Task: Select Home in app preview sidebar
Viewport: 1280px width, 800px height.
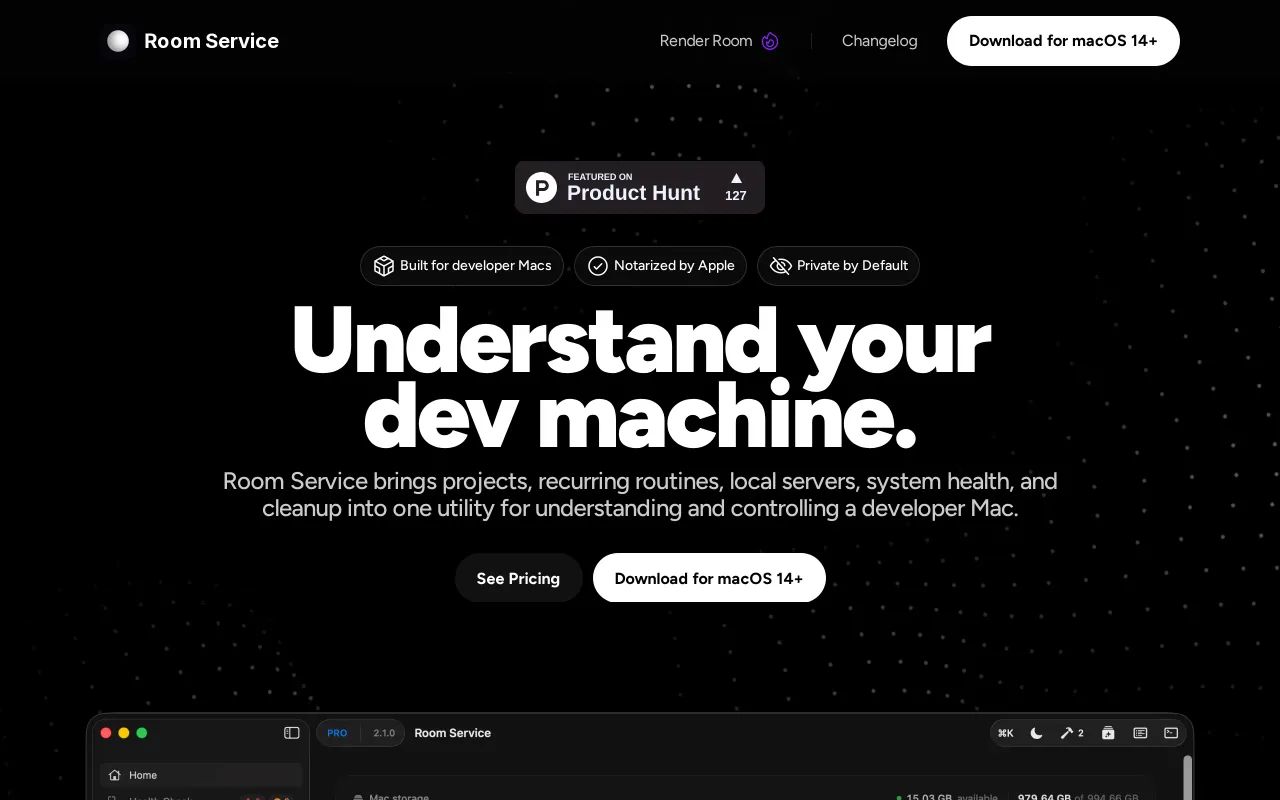Action: click(x=201, y=775)
